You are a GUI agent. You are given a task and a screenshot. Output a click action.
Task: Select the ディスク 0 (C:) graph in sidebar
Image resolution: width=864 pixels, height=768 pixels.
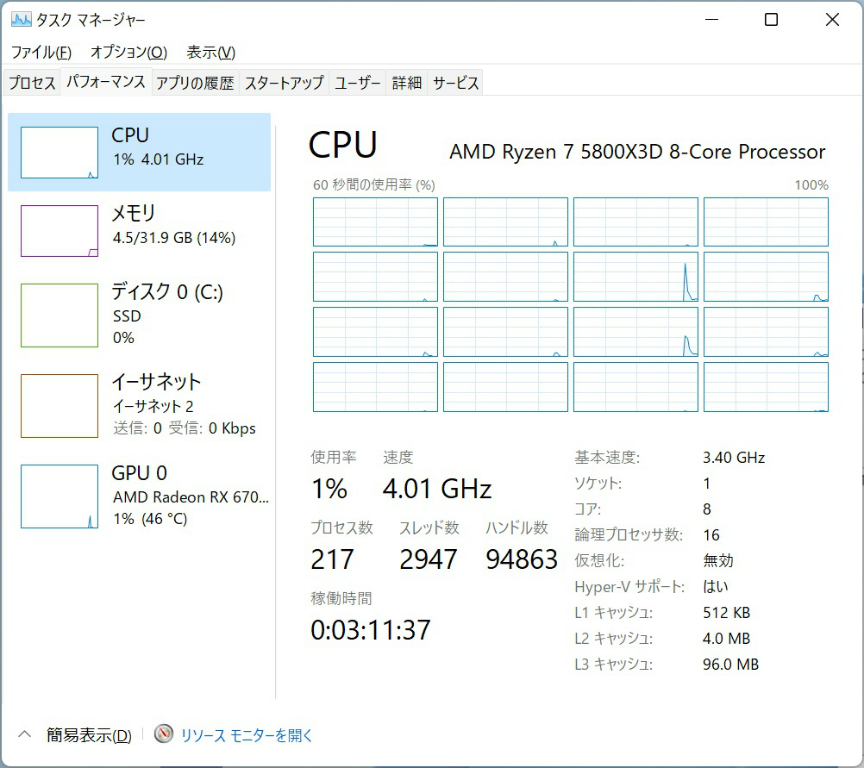[58, 315]
